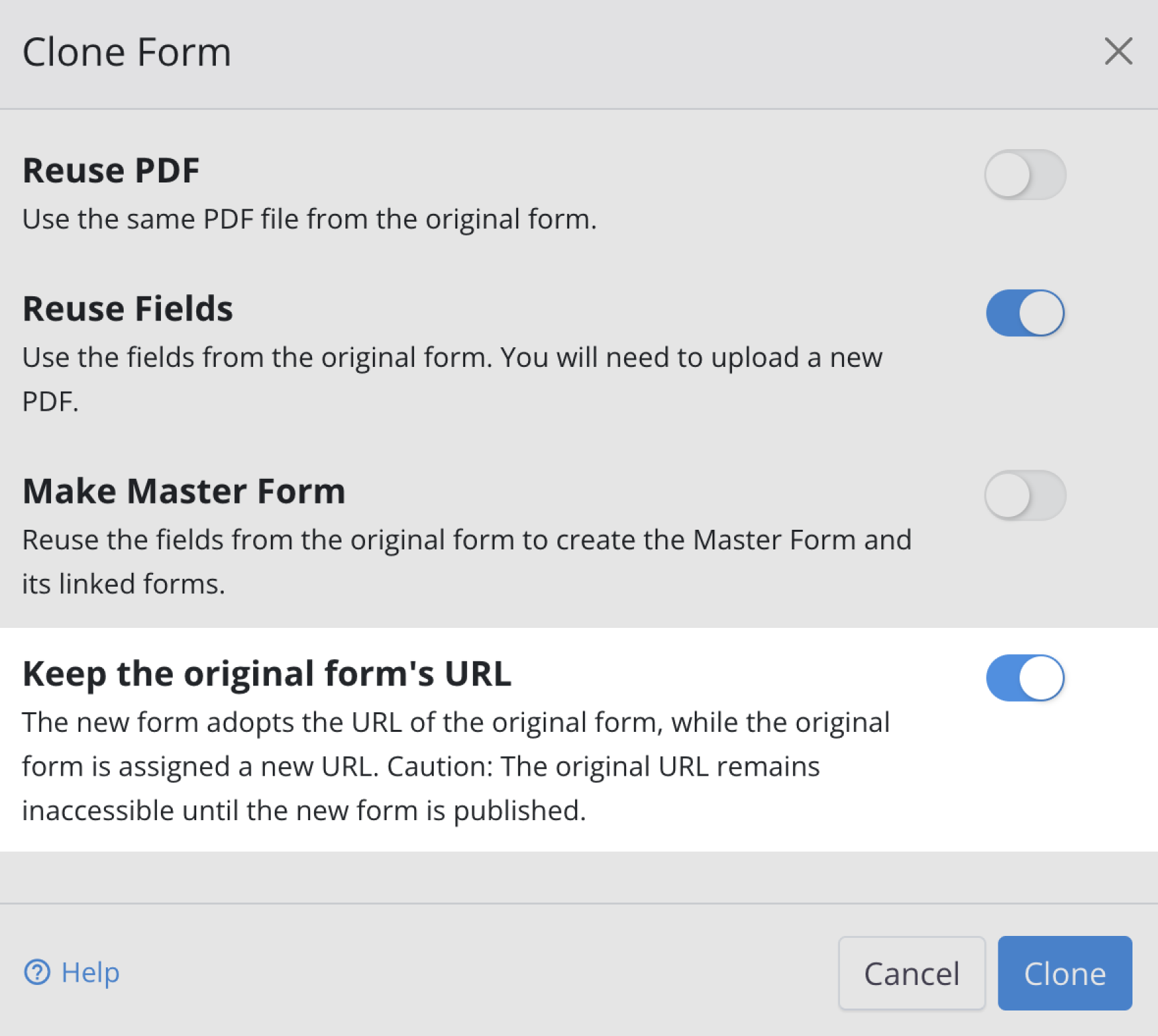Click the Keep the original form's URL heading
This screenshot has width=1158, height=1036.
pos(267,674)
